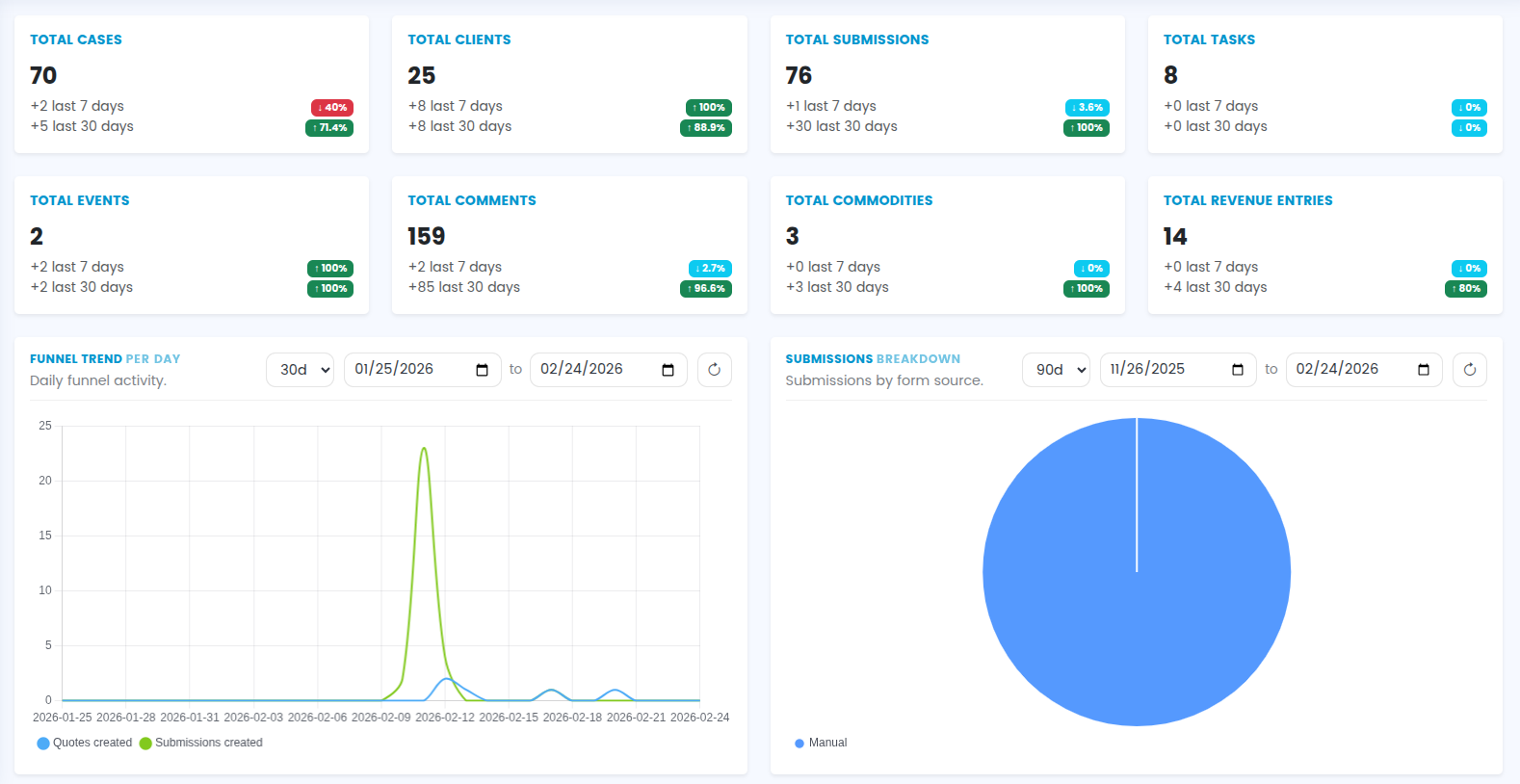
Task: Toggle the Submissions created legend series
Action: coord(201,743)
